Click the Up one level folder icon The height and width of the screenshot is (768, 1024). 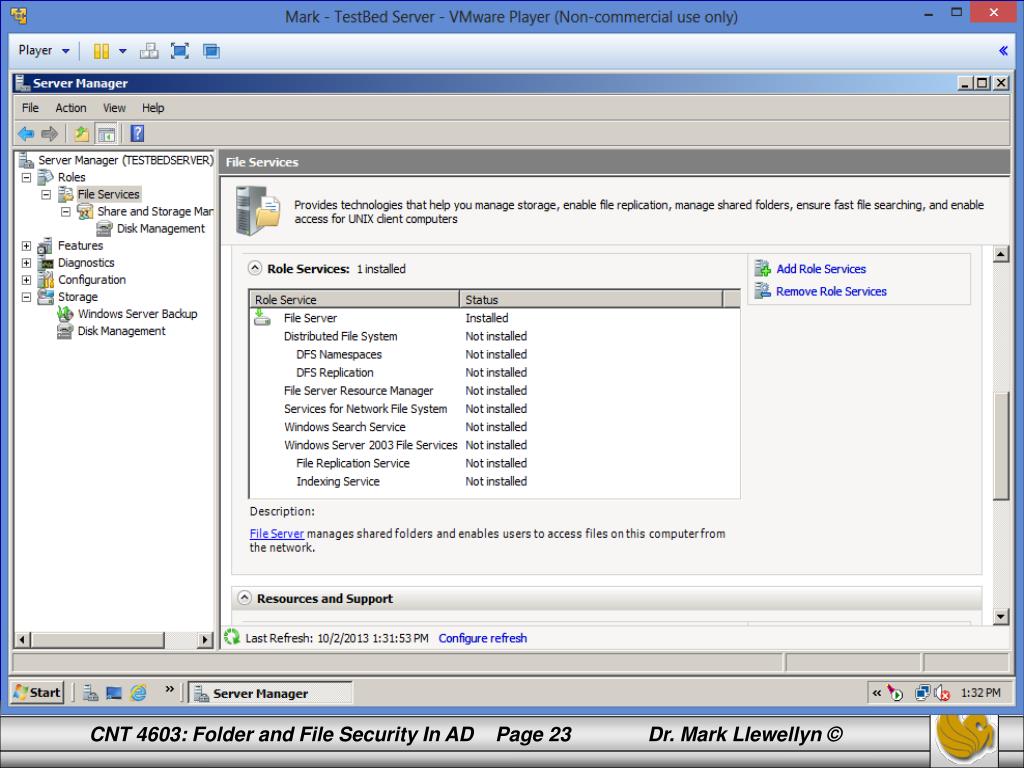point(81,134)
